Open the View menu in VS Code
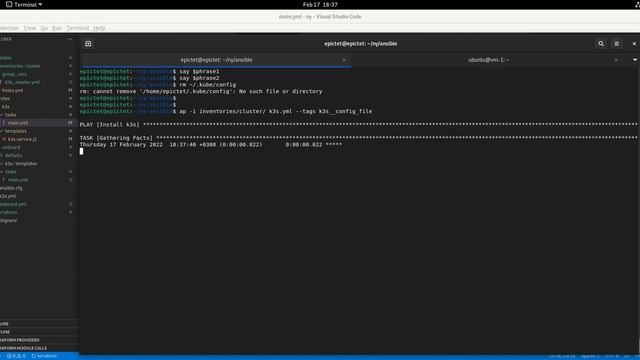 (30, 28)
